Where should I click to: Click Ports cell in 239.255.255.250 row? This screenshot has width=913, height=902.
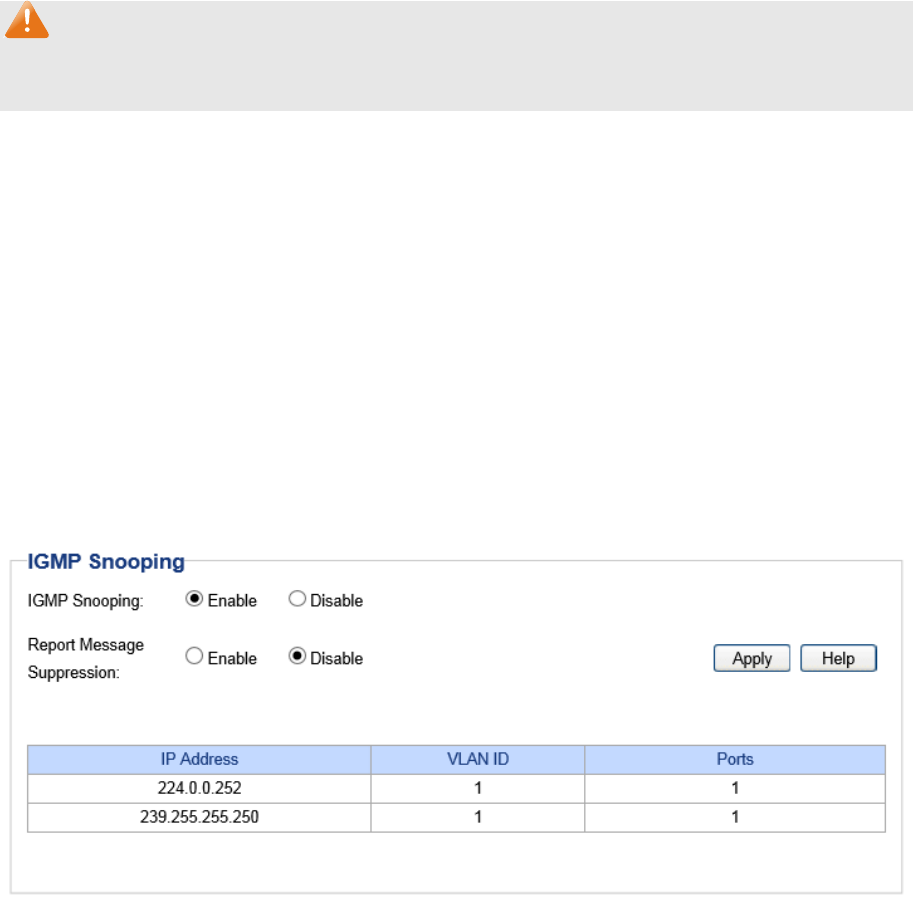735,818
